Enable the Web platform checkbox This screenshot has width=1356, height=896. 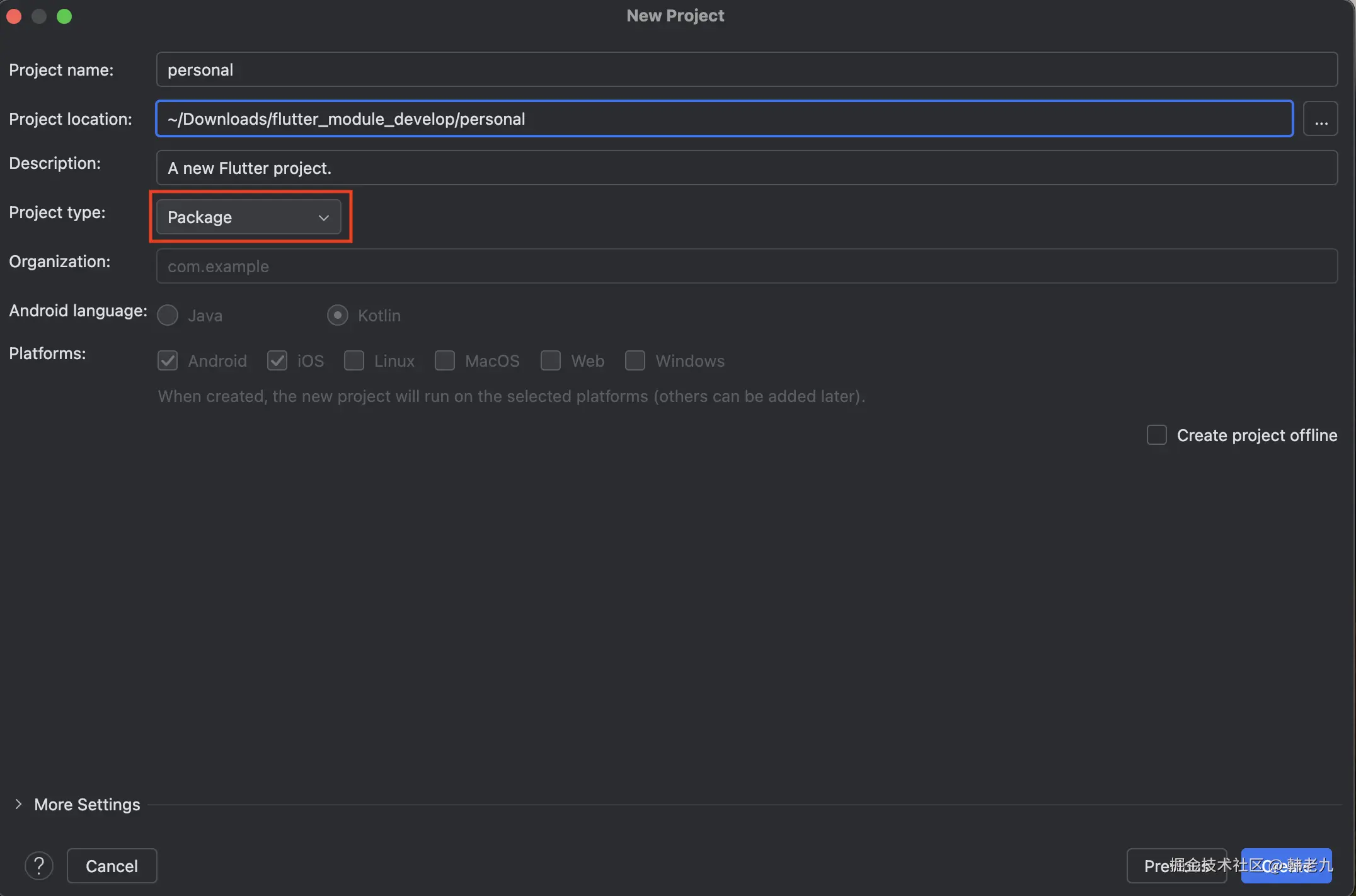coord(551,360)
